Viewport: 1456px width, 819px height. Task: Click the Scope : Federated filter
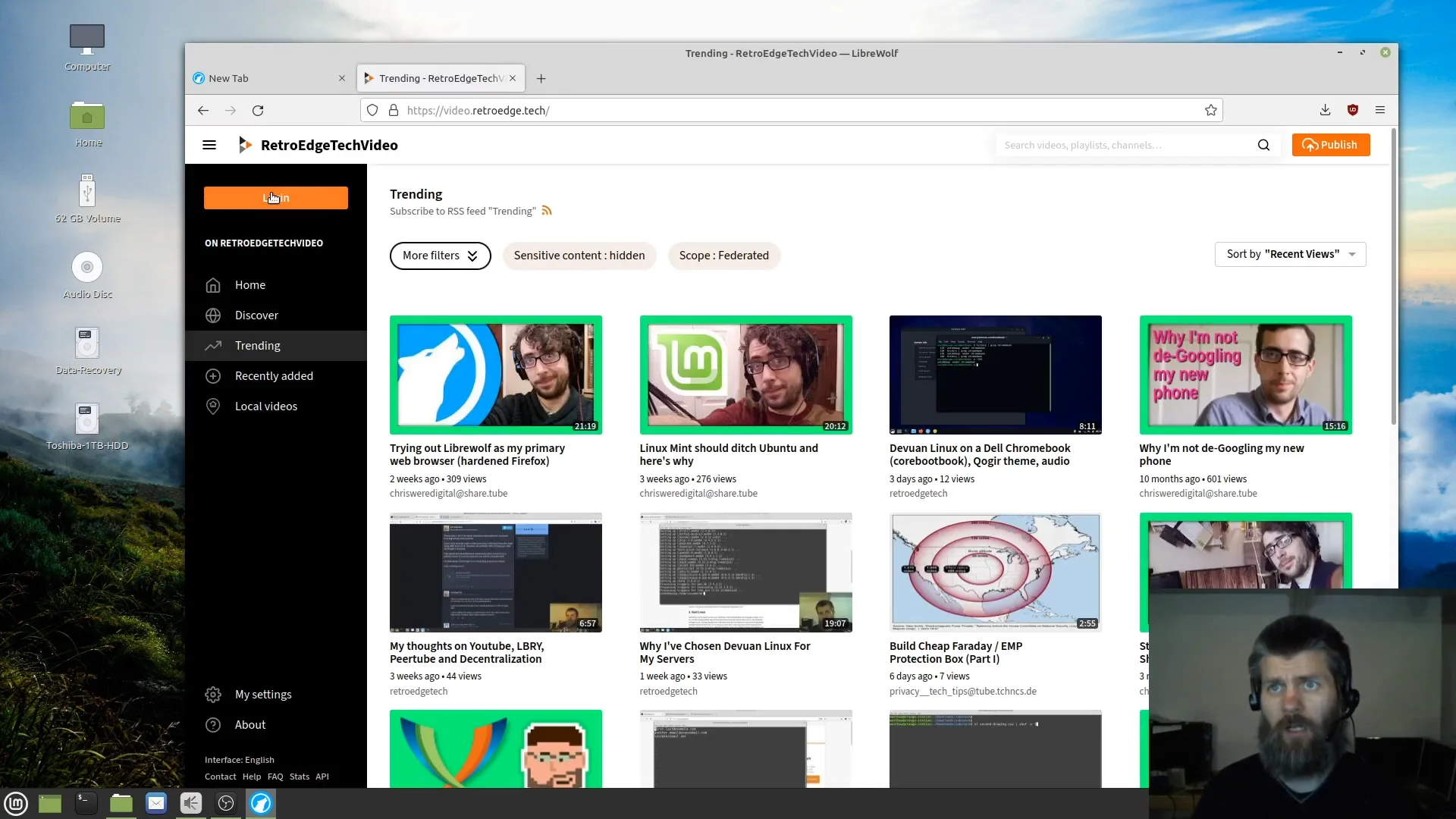click(x=724, y=256)
